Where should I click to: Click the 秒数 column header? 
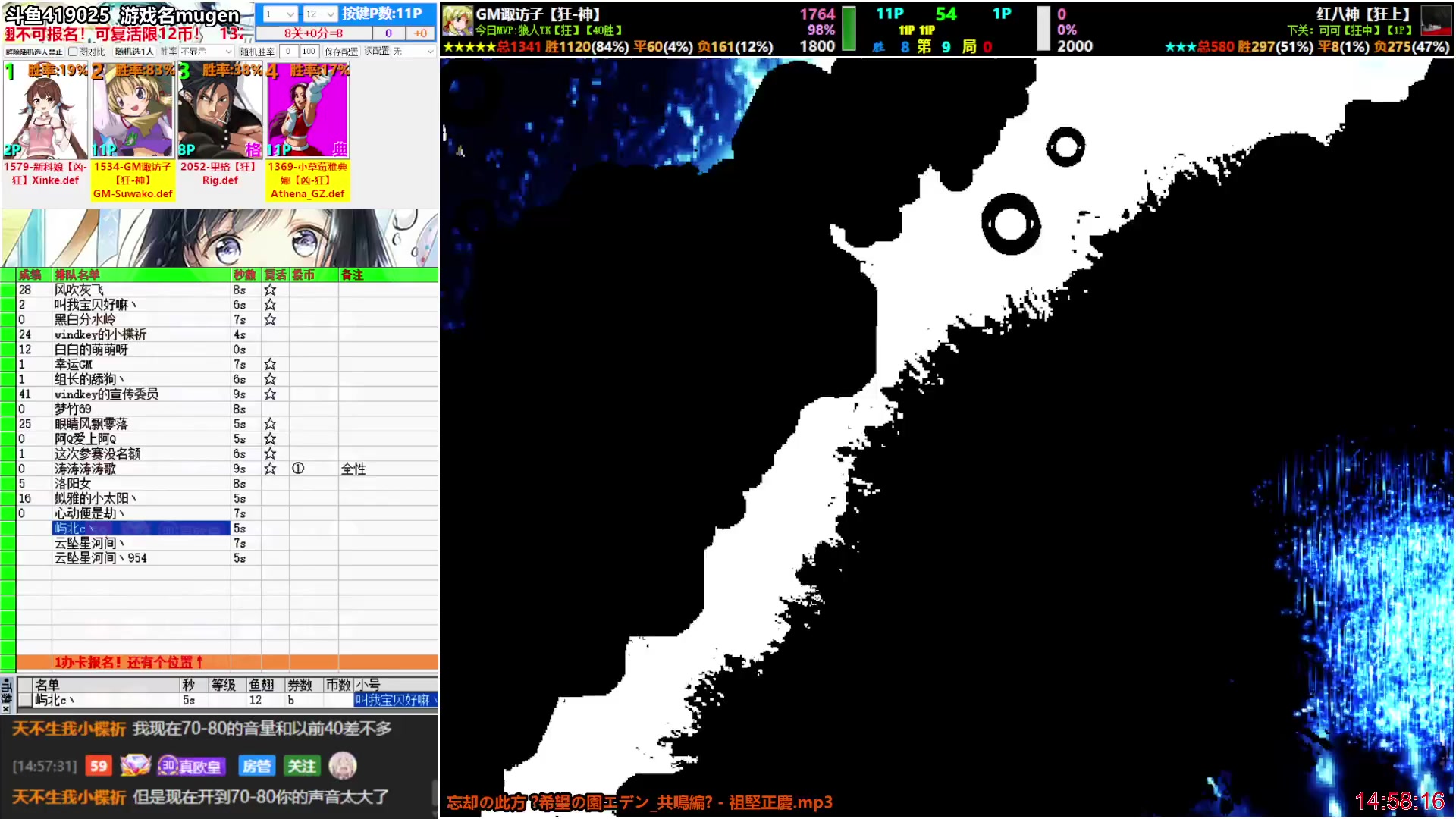pyautogui.click(x=246, y=275)
